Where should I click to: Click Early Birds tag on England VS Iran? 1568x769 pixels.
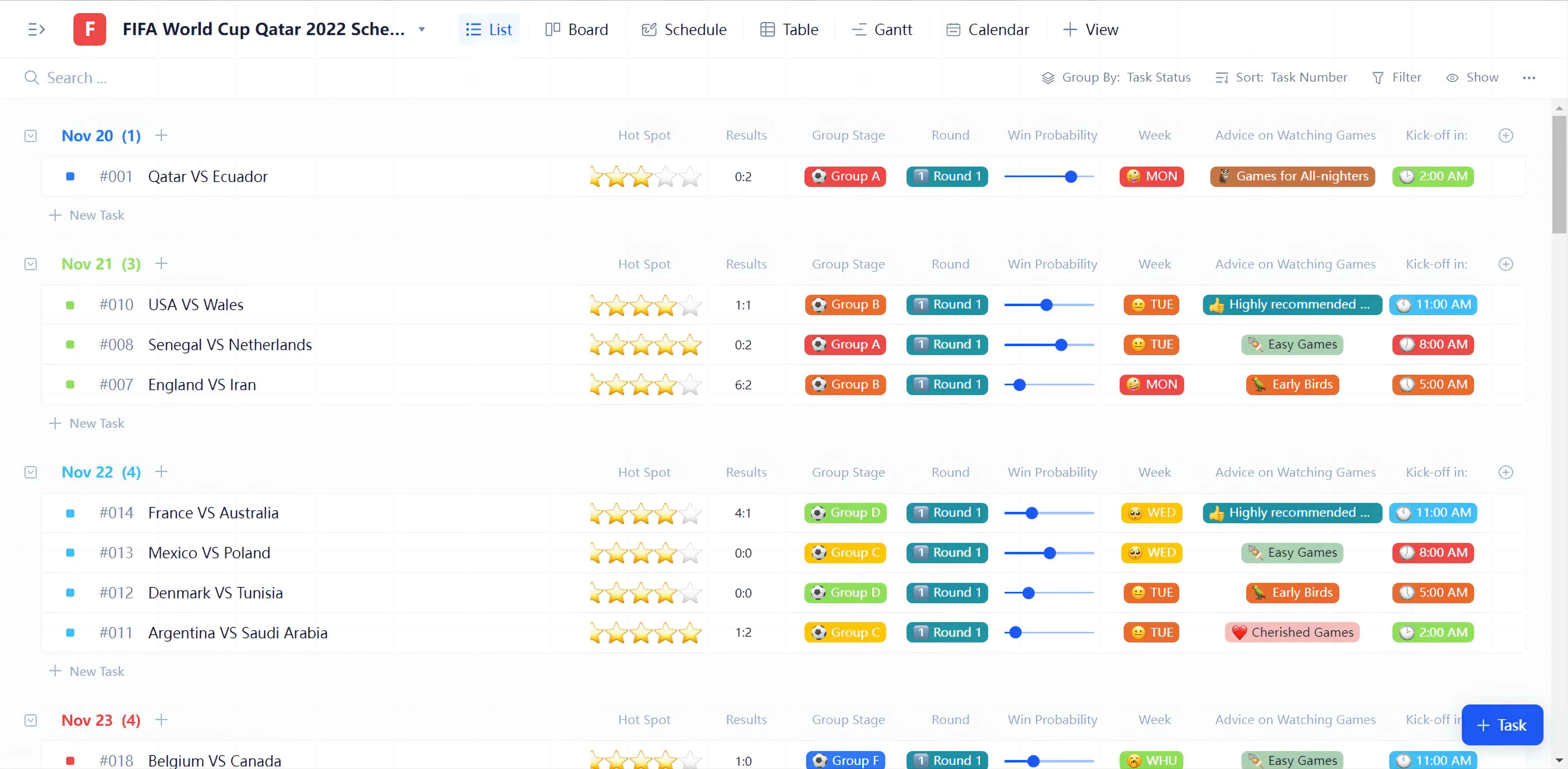tap(1292, 384)
